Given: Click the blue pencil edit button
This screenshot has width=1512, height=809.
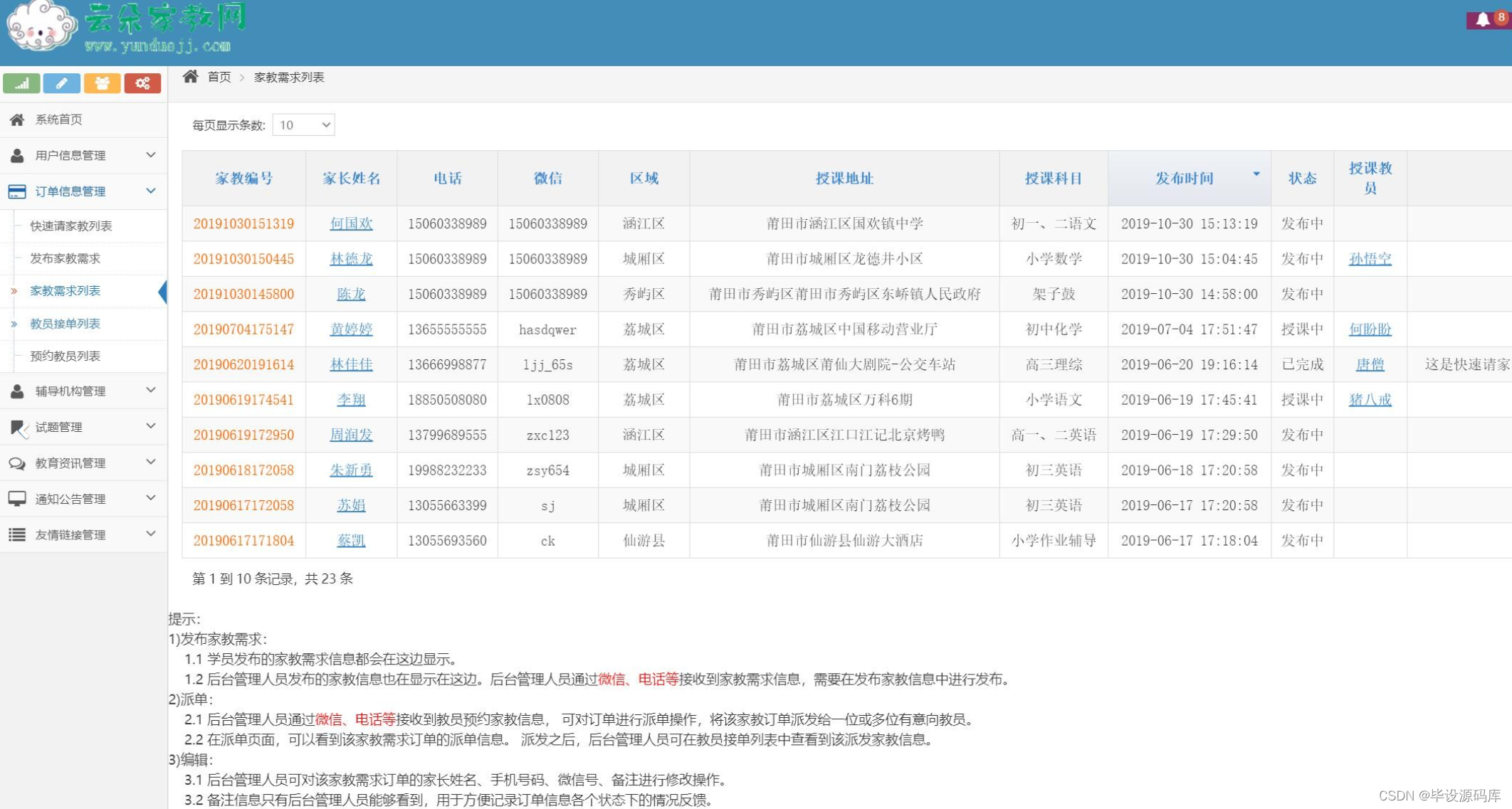Looking at the screenshot, I should click(x=62, y=83).
